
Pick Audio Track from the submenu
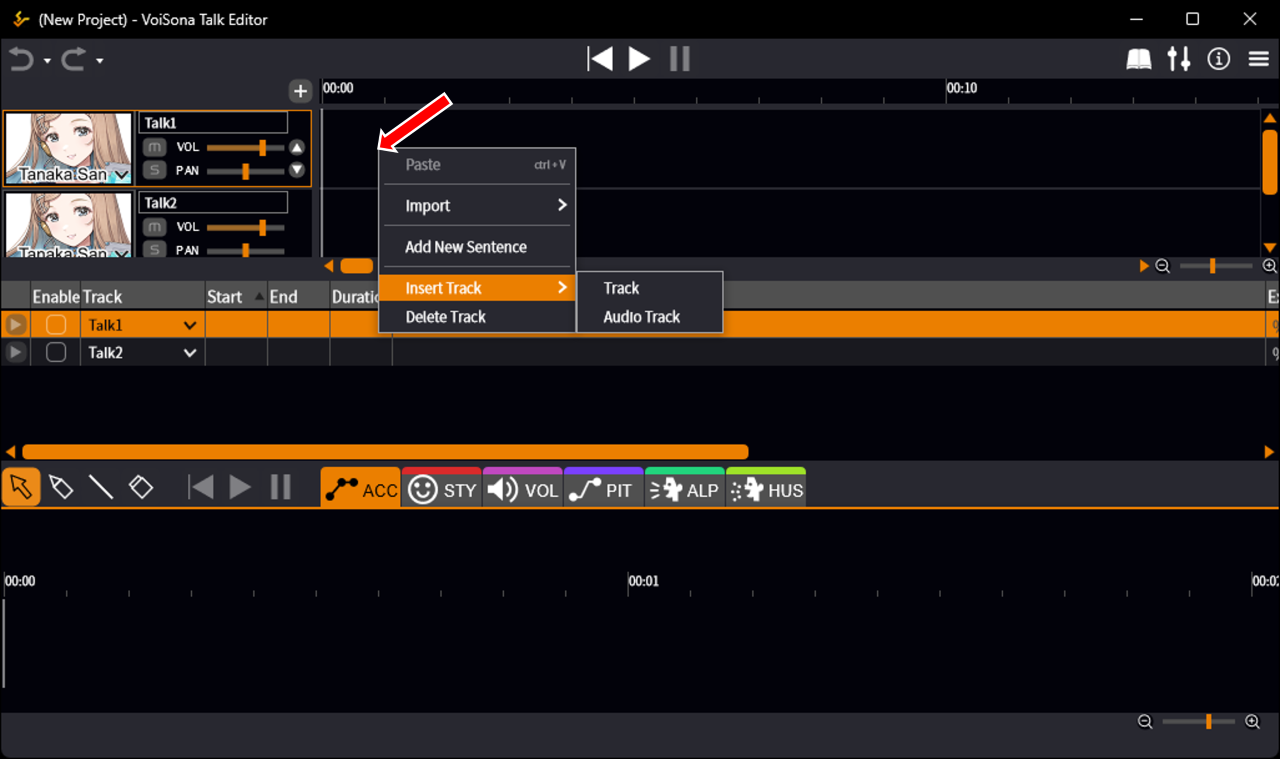coord(649,317)
